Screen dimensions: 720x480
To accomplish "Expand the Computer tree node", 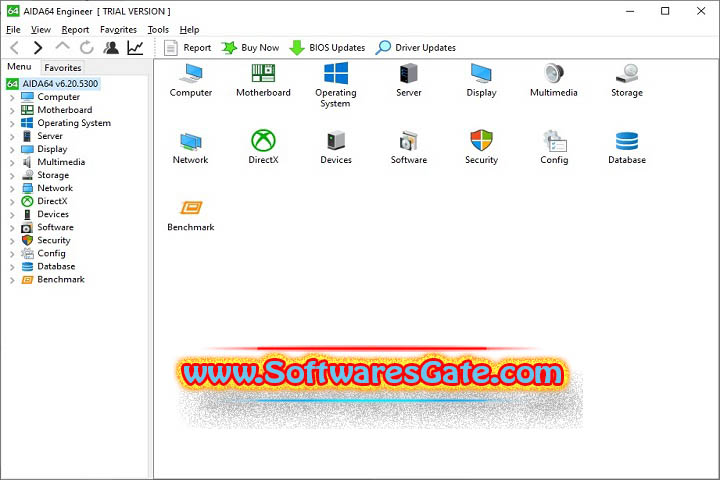I will (x=12, y=97).
